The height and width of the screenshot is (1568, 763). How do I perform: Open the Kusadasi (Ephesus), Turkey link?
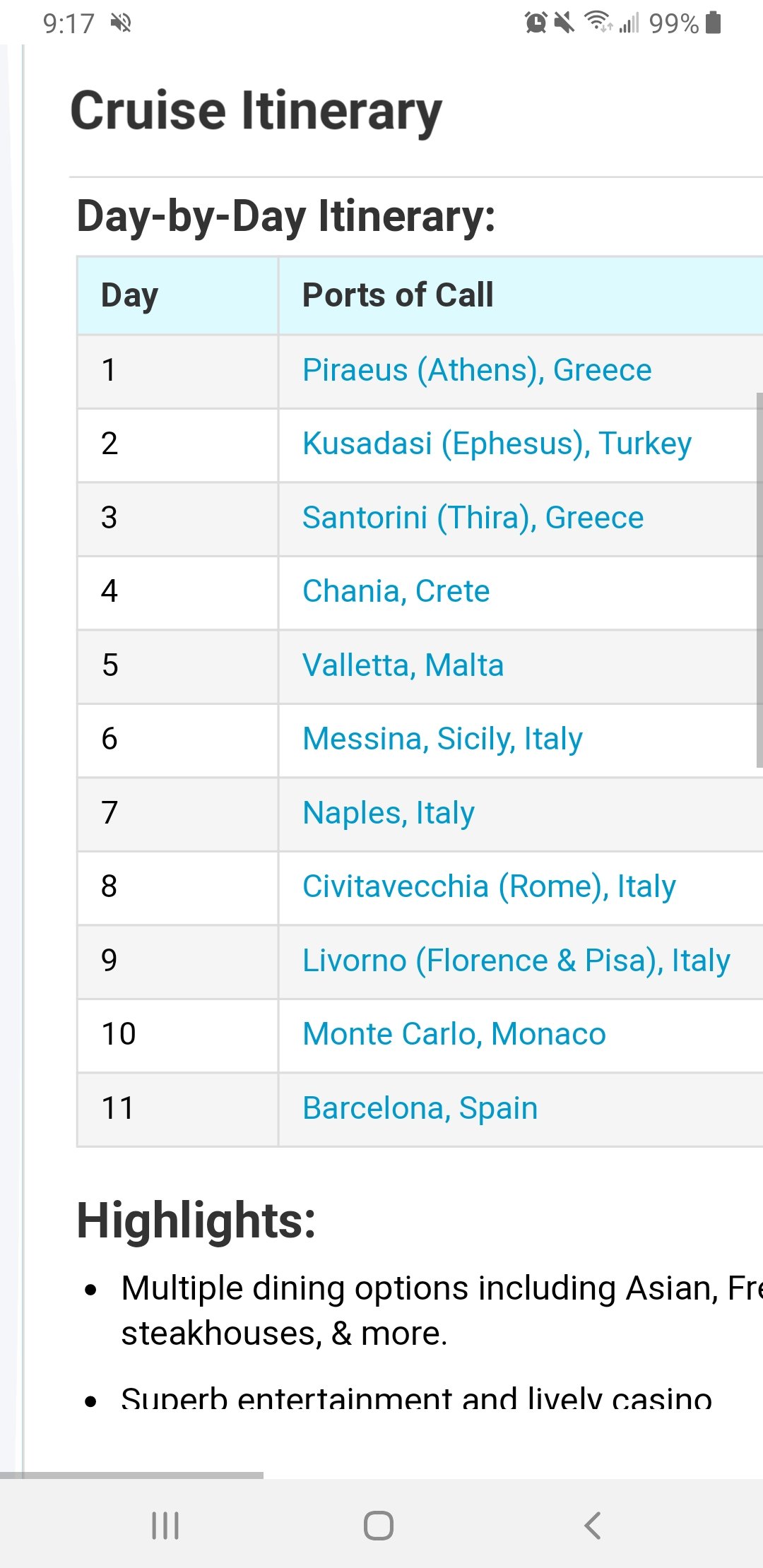tap(497, 444)
